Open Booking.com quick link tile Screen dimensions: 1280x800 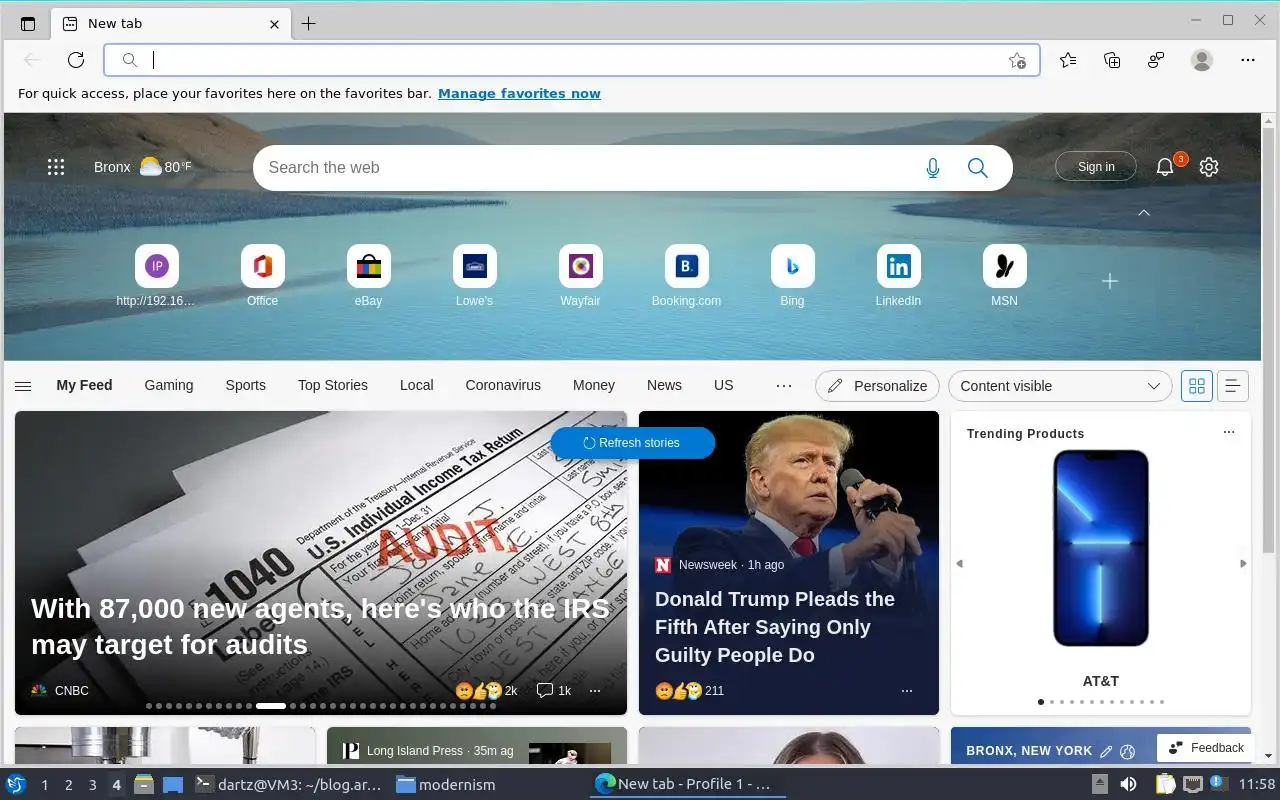(687, 276)
